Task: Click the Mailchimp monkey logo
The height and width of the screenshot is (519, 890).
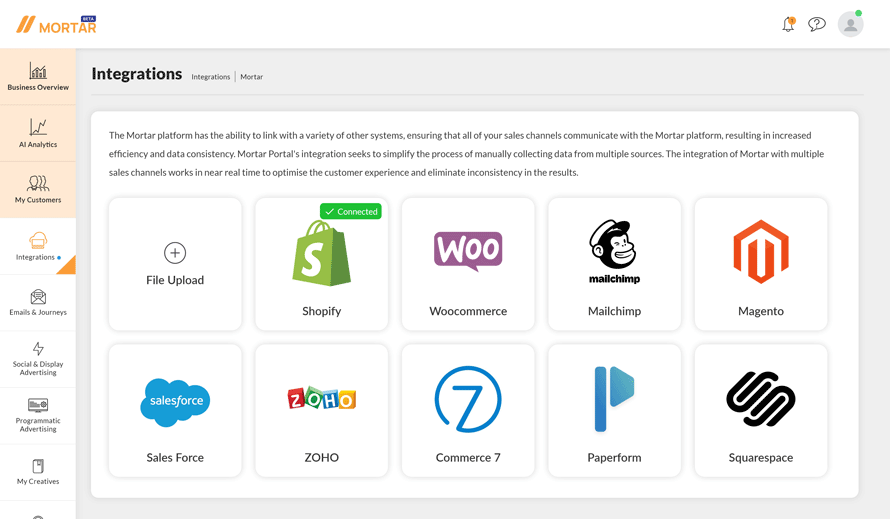Action: pyautogui.click(x=614, y=252)
